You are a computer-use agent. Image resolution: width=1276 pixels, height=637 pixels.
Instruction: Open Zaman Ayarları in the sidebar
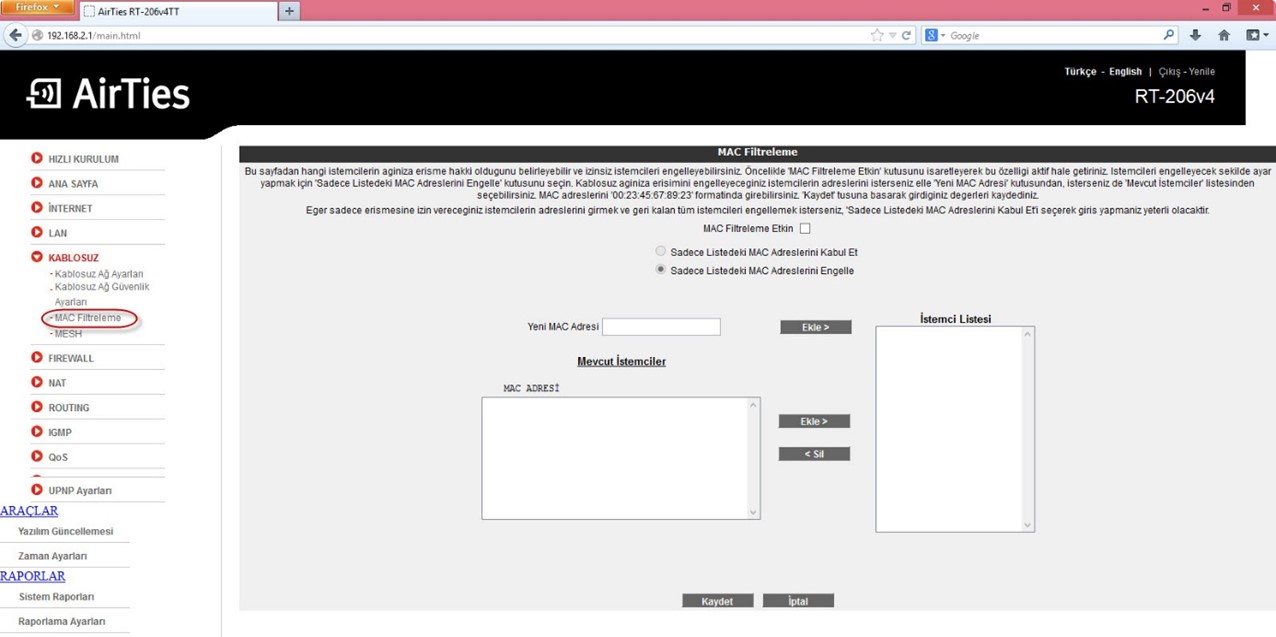pyautogui.click(x=52, y=556)
